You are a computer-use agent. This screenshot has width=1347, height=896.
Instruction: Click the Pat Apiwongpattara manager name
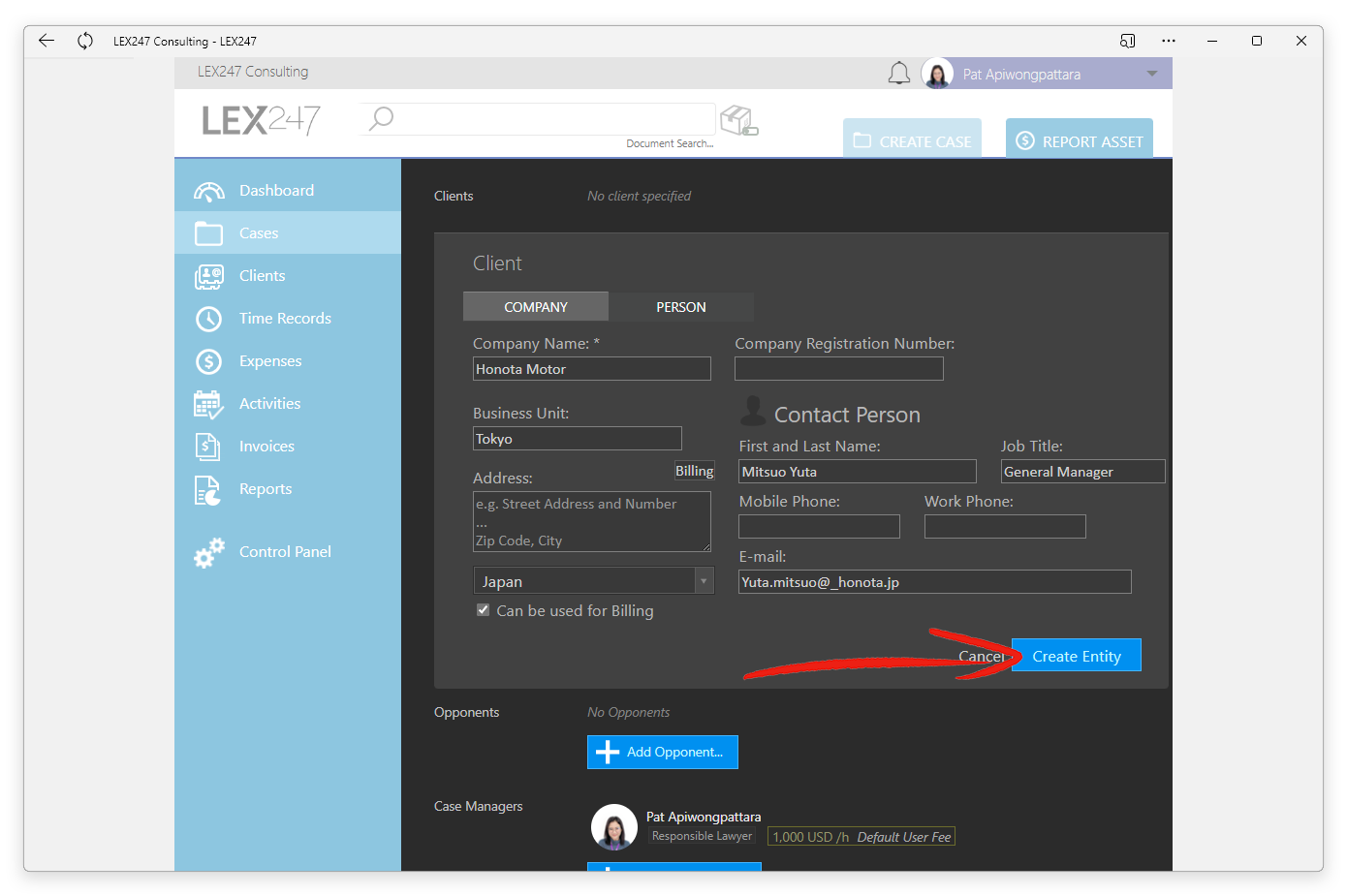pyautogui.click(x=704, y=817)
